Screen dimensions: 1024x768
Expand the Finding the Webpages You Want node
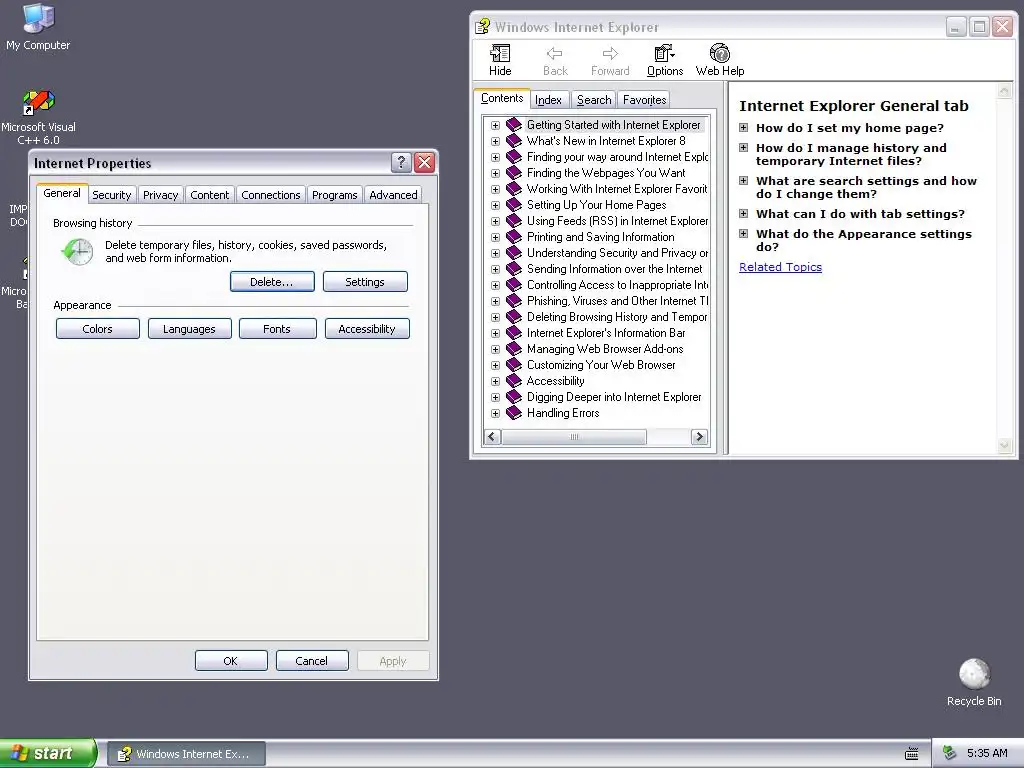pyautogui.click(x=495, y=173)
